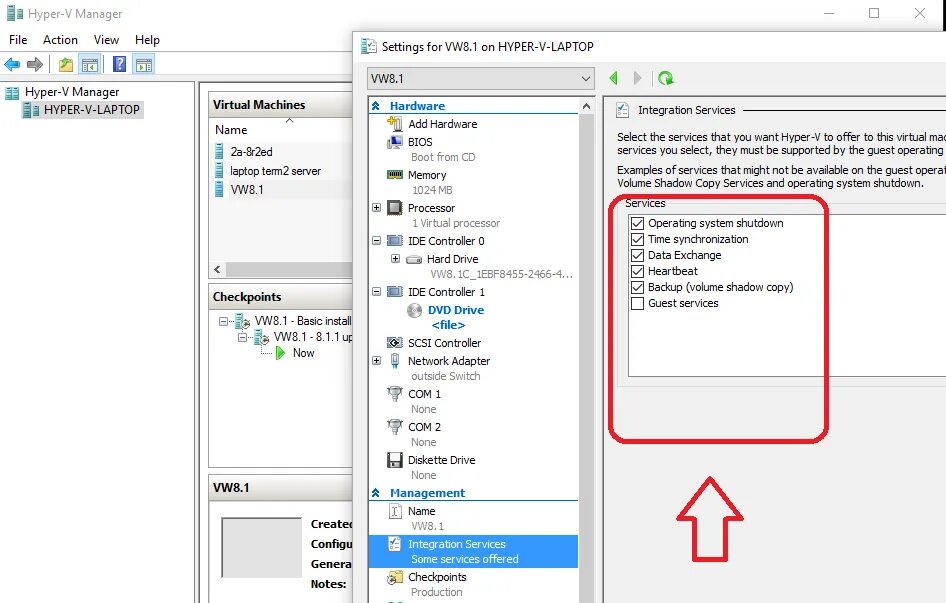Click the Back arrow in Hyper-V Manager toolbar
This screenshot has width=946, height=603.
point(12,64)
